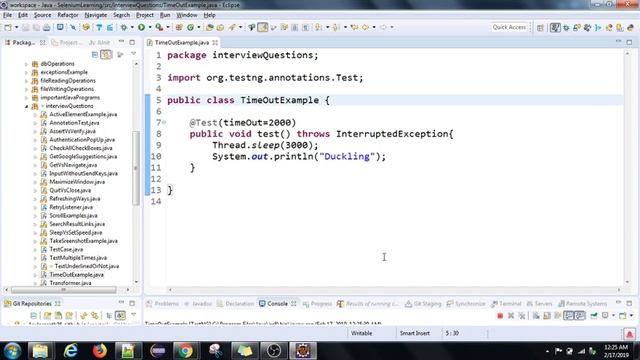Click the New Java Class green icon
Screen dimensions: 640x360
[x=191, y=27]
